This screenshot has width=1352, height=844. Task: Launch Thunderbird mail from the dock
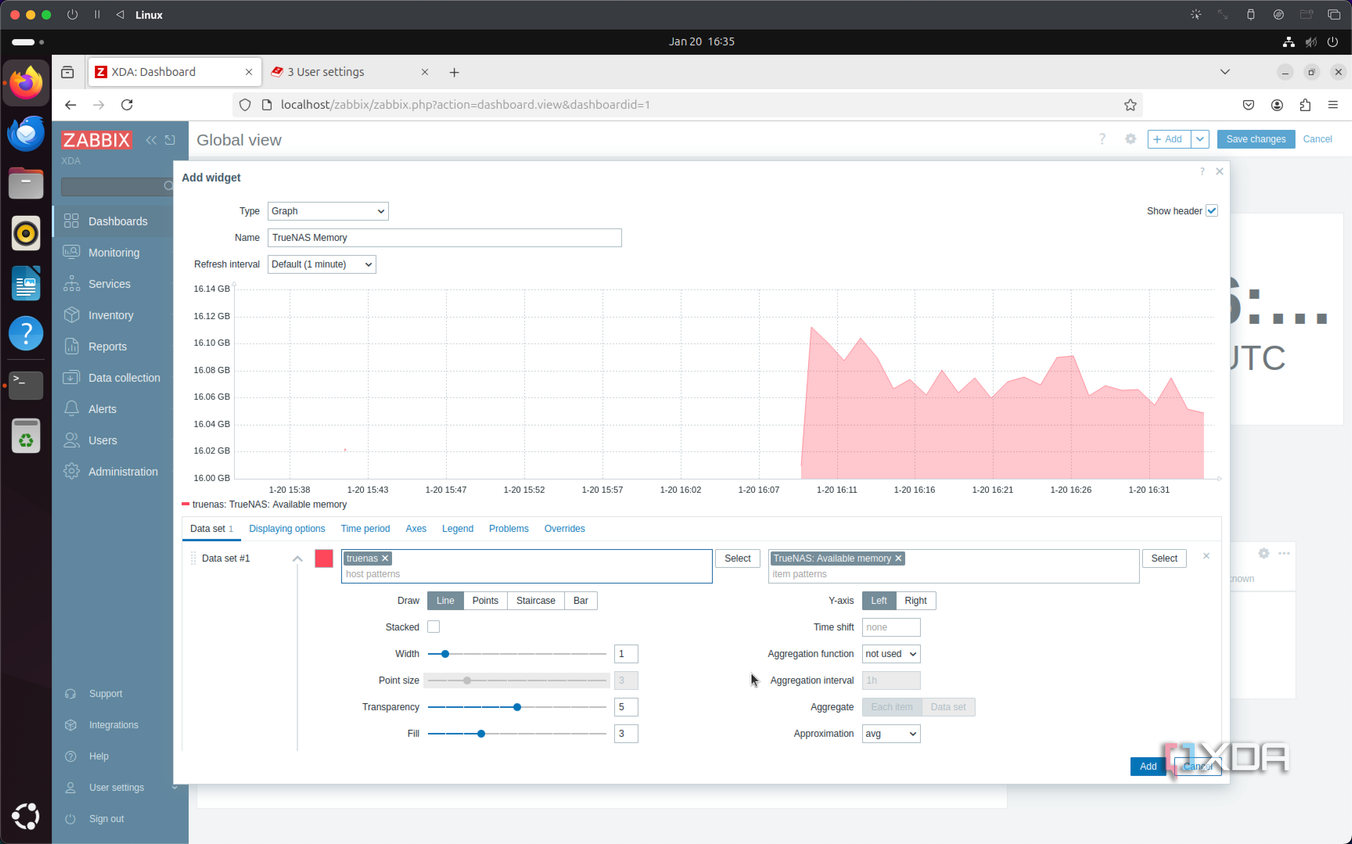coord(26,133)
